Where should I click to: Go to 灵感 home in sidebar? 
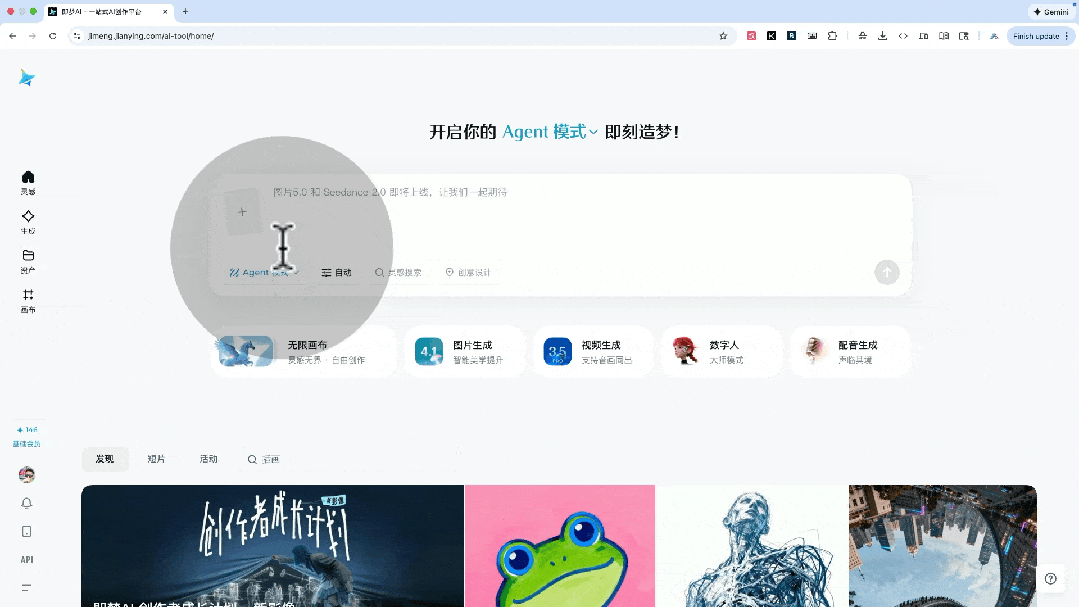pos(27,182)
